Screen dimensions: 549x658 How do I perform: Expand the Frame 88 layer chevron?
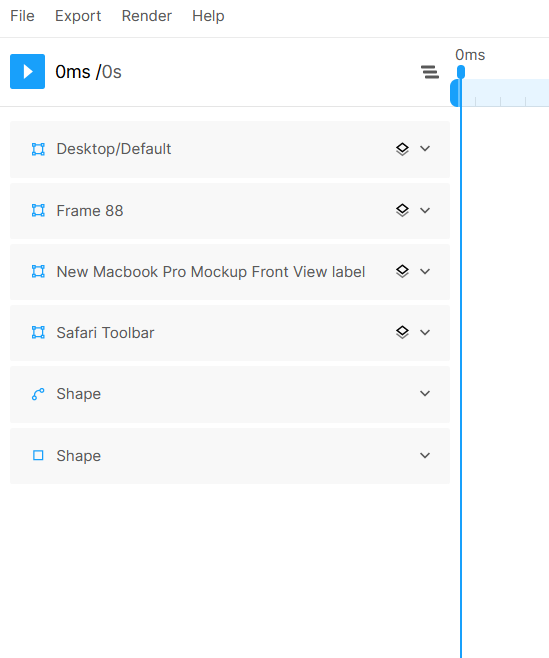point(425,210)
